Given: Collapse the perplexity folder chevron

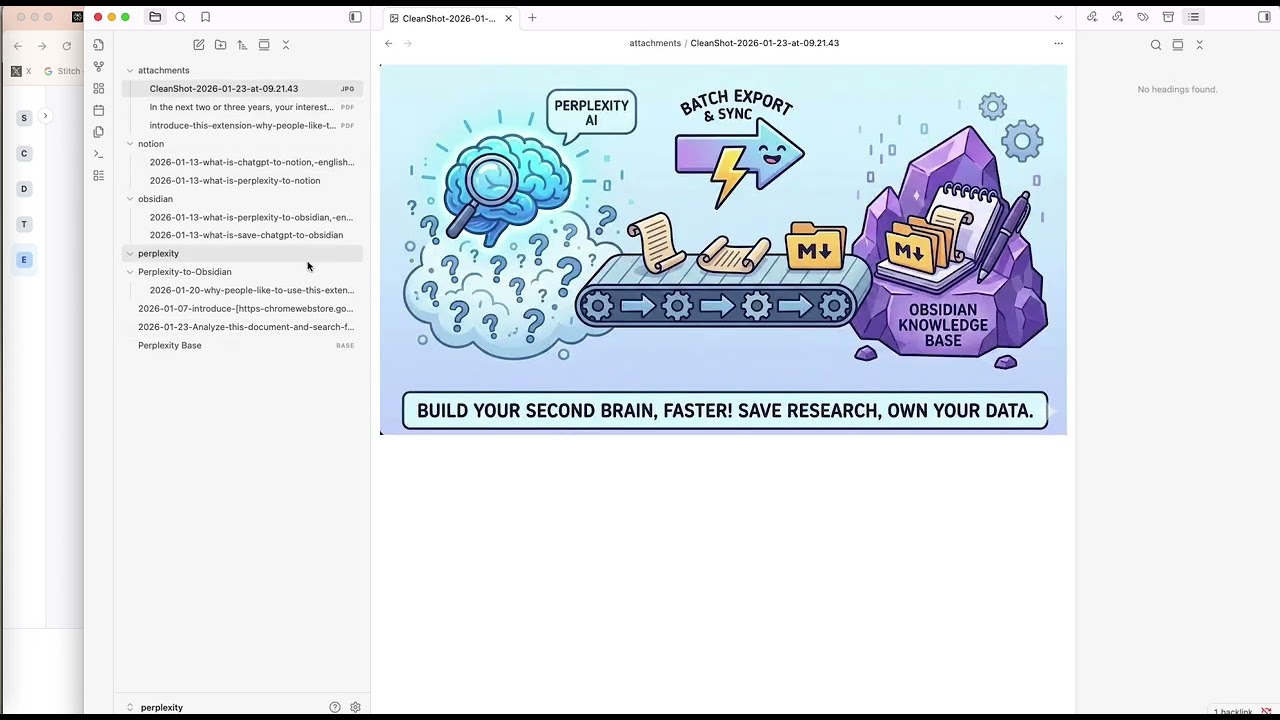Looking at the screenshot, I should tap(130, 254).
